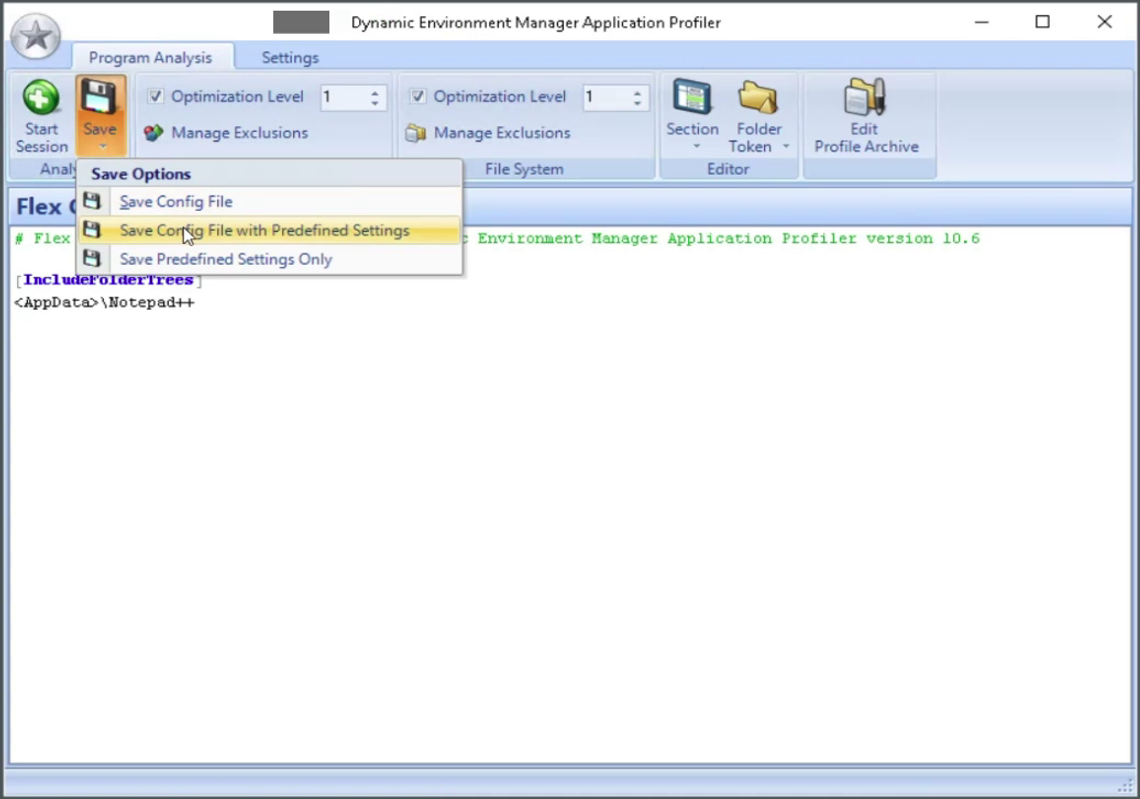
Task: Expand the Save button dropdown arrow
Action: (x=100, y=145)
